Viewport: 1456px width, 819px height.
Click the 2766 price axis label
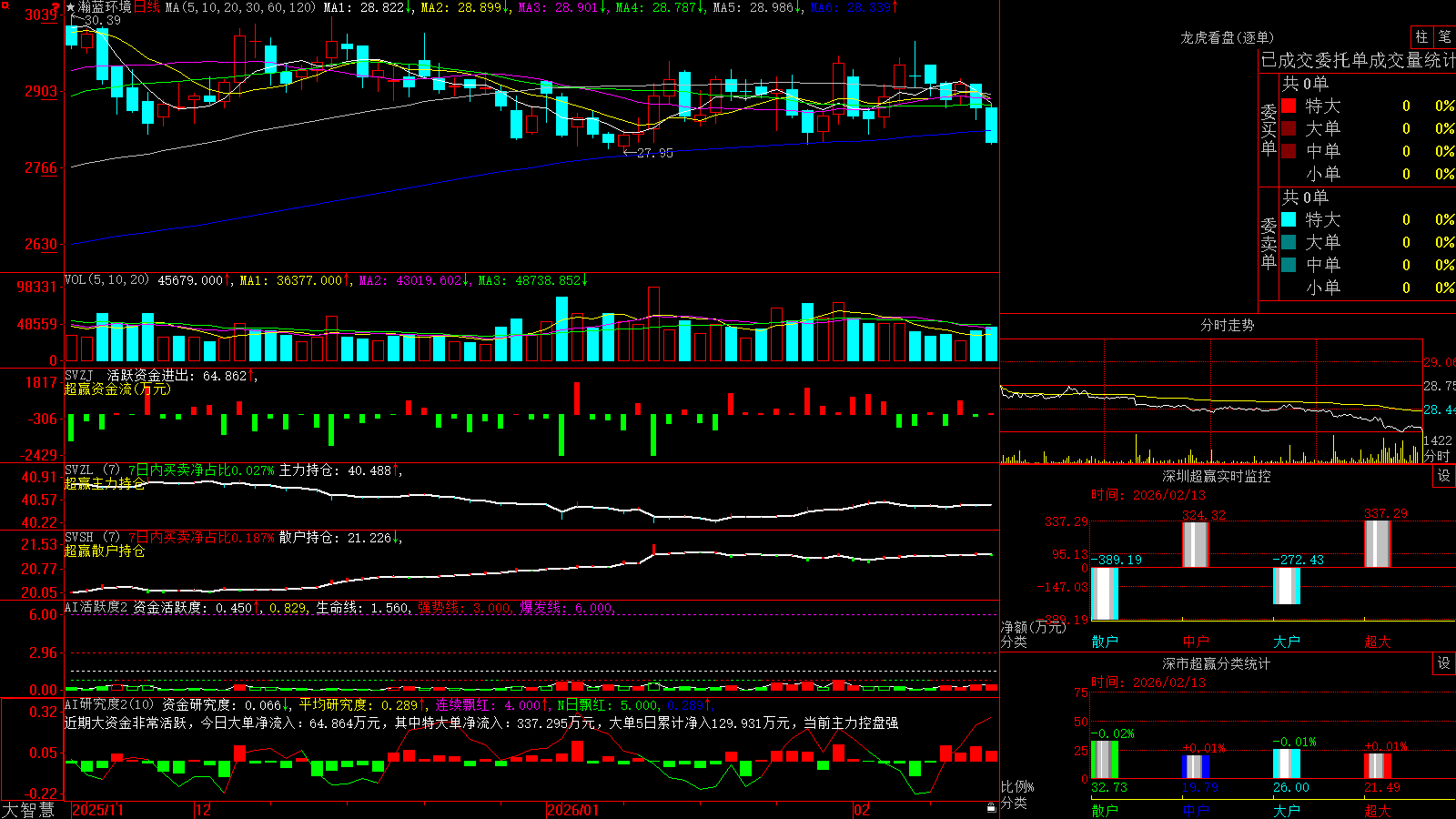(39, 167)
